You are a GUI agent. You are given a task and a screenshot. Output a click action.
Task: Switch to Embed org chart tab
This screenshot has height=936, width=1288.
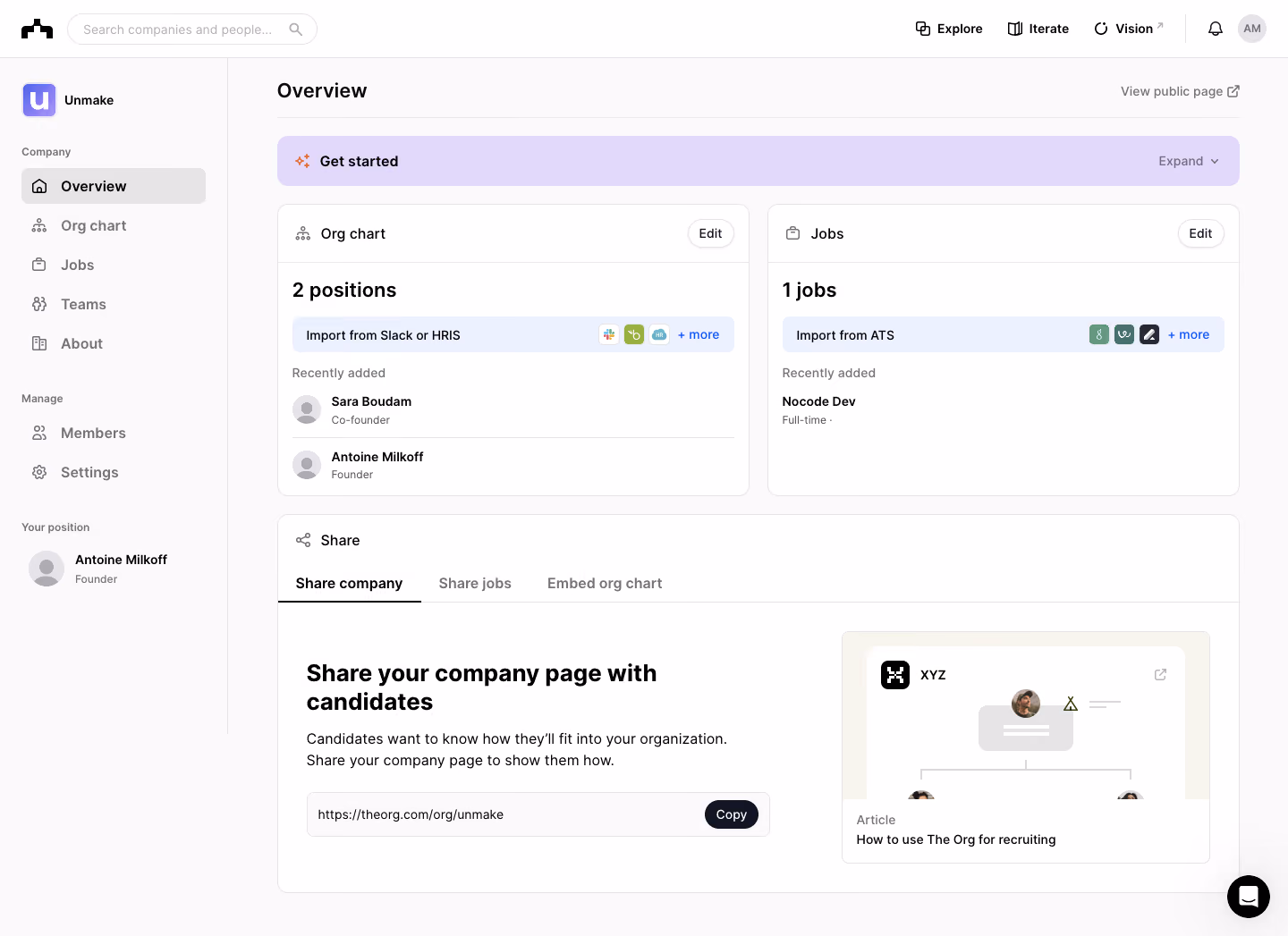pos(605,583)
